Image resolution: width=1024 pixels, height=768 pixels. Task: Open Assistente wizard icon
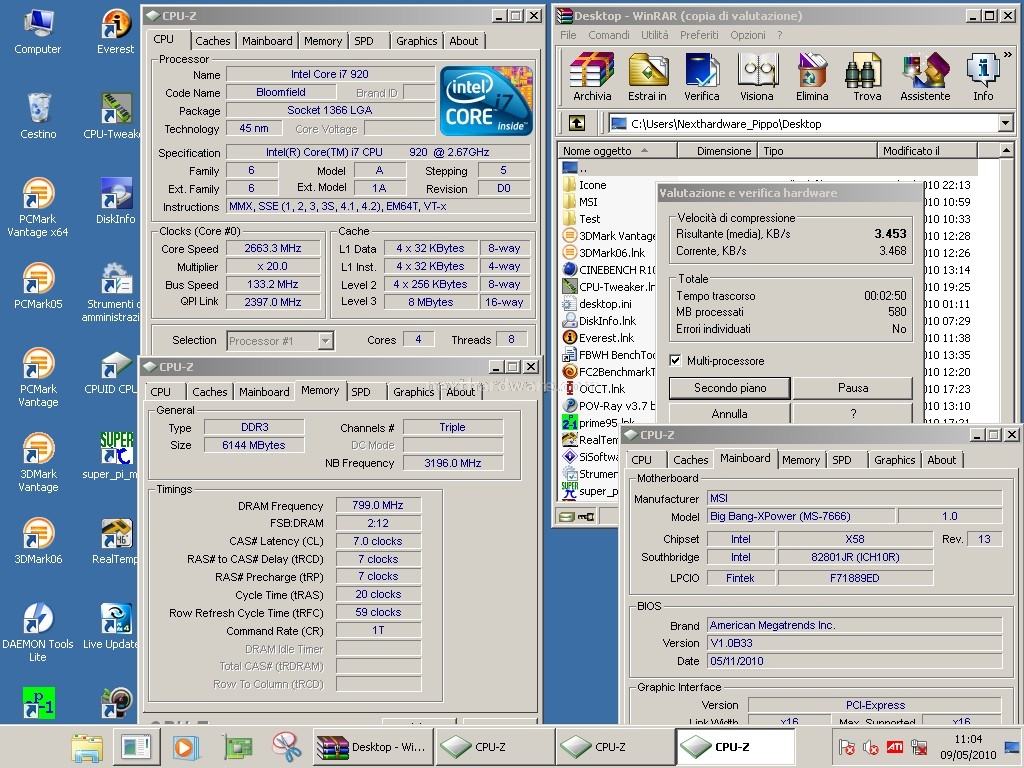click(x=925, y=77)
